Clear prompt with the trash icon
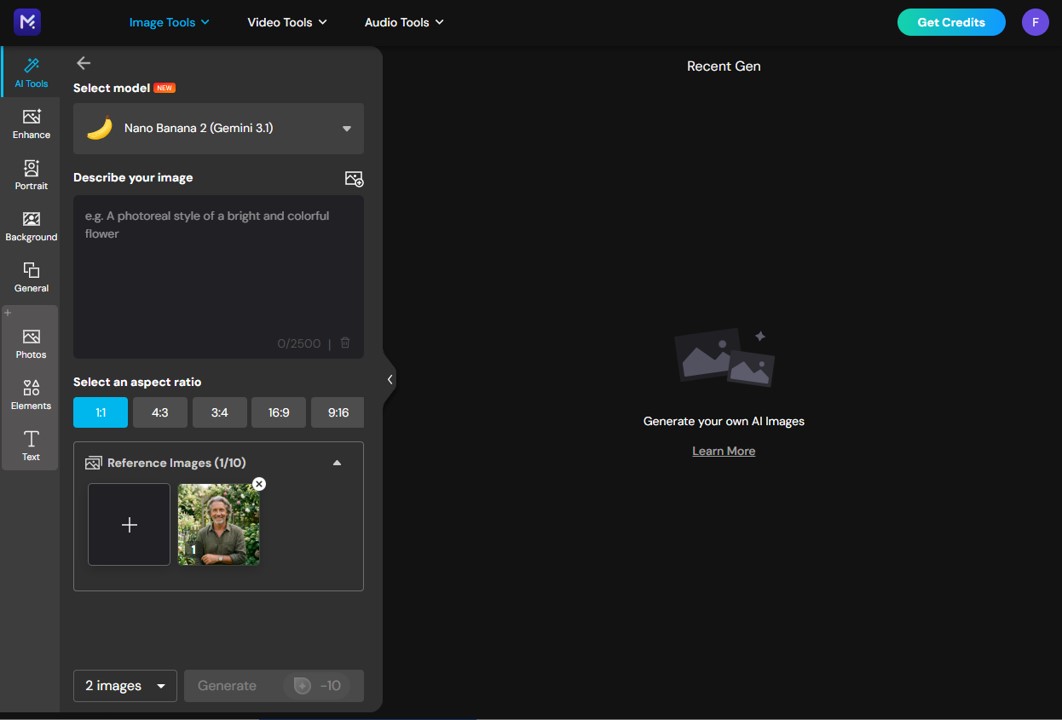This screenshot has height=720, width=1062. click(x=345, y=343)
